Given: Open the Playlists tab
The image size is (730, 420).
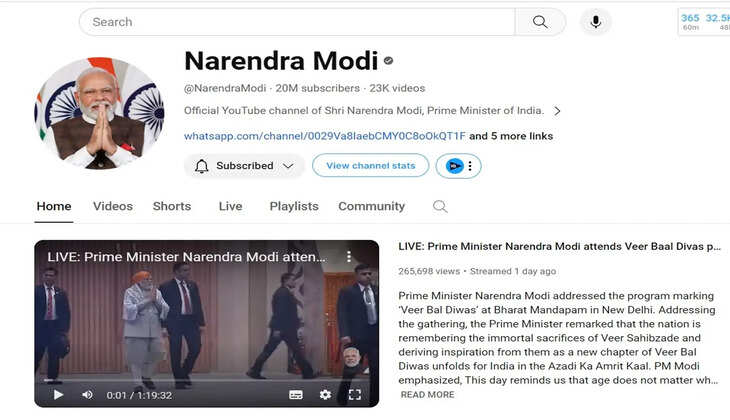Looking at the screenshot, I should (x=294, y=206).
